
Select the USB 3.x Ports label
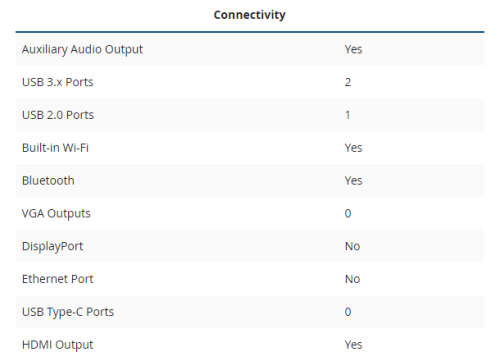point(58,82)
